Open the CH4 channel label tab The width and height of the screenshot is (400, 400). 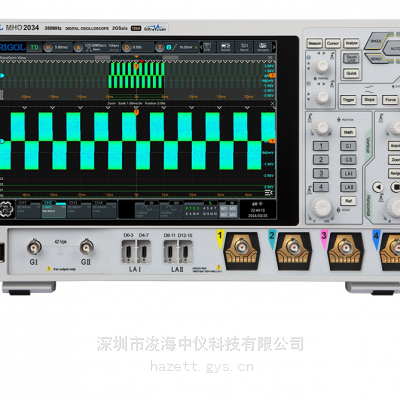point(104,209)
